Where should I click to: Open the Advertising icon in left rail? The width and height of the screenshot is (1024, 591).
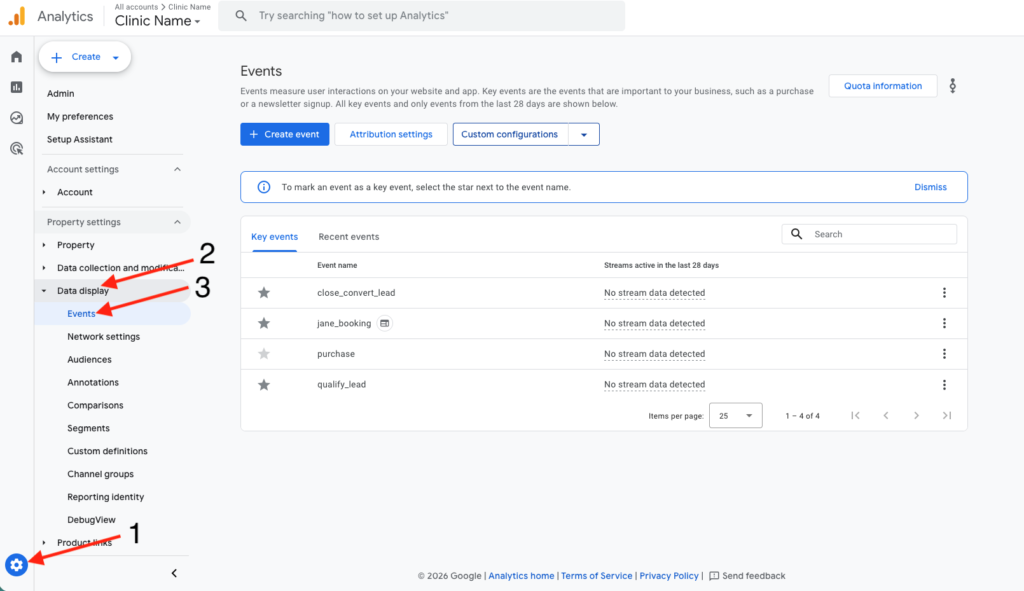coord(16,148)
